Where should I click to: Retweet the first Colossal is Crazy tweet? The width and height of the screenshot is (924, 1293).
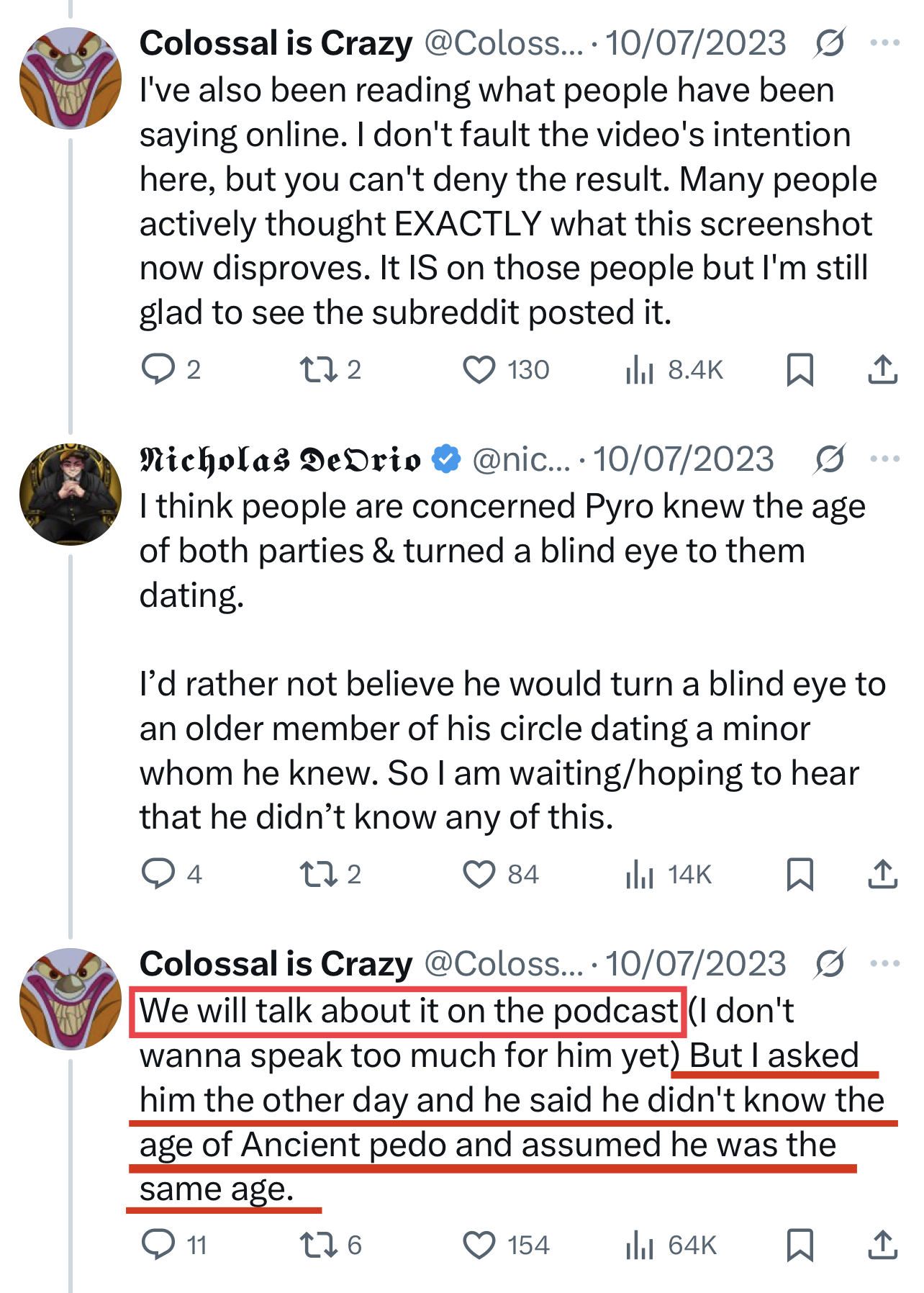[318, 369]
